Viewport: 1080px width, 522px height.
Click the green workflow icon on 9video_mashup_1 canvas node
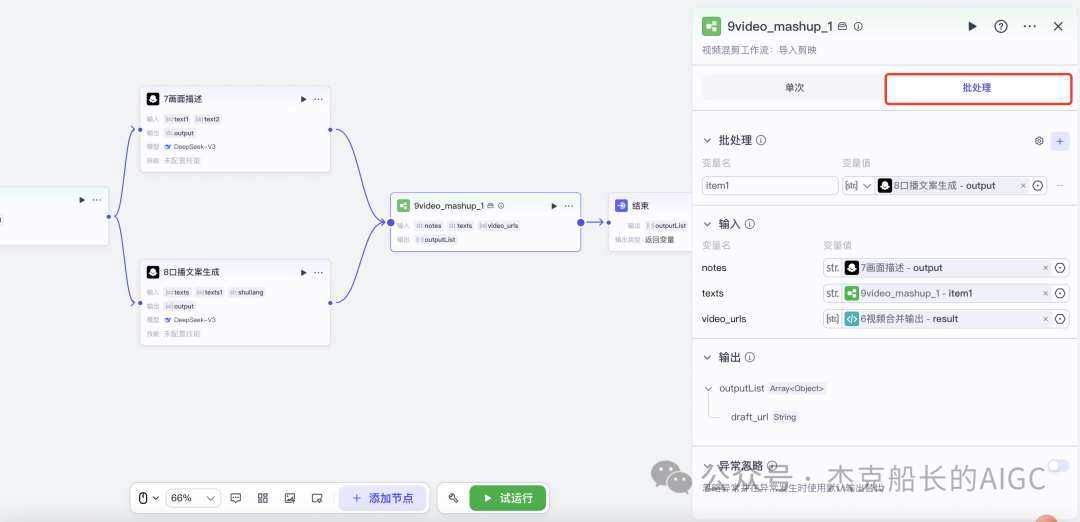point(404,205)
